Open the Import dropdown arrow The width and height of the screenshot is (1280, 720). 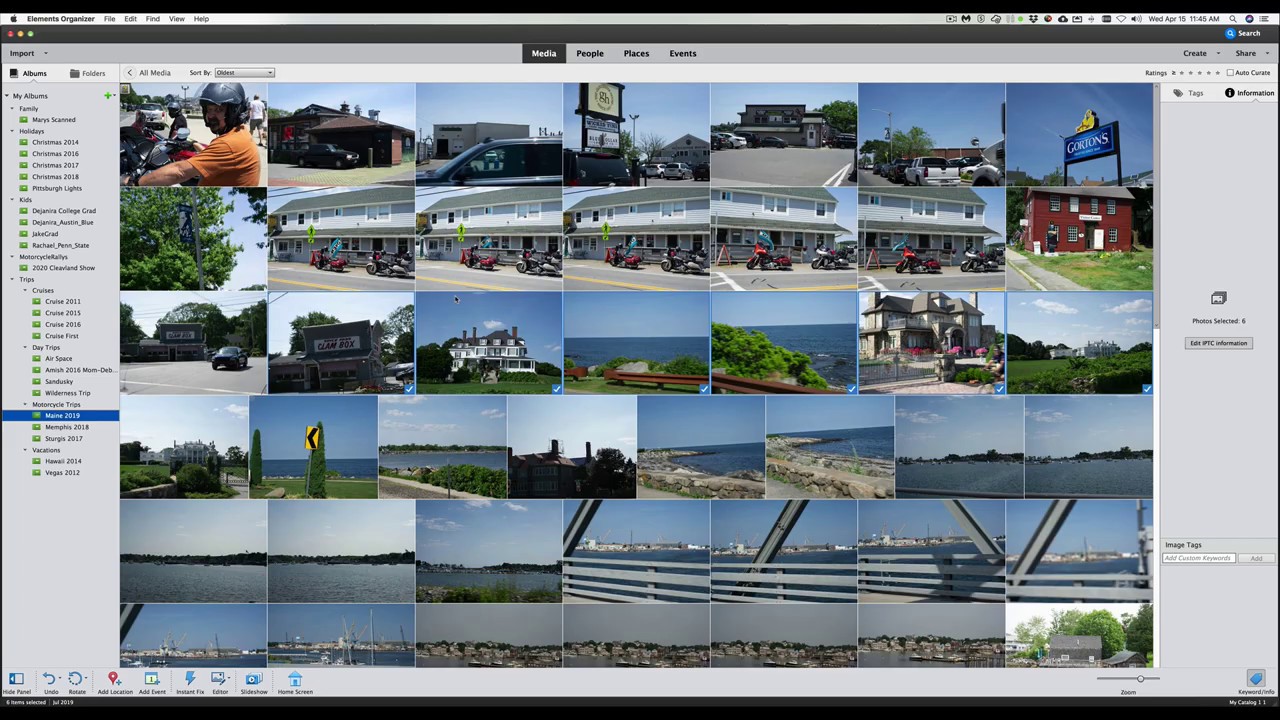tap(45, 53)
